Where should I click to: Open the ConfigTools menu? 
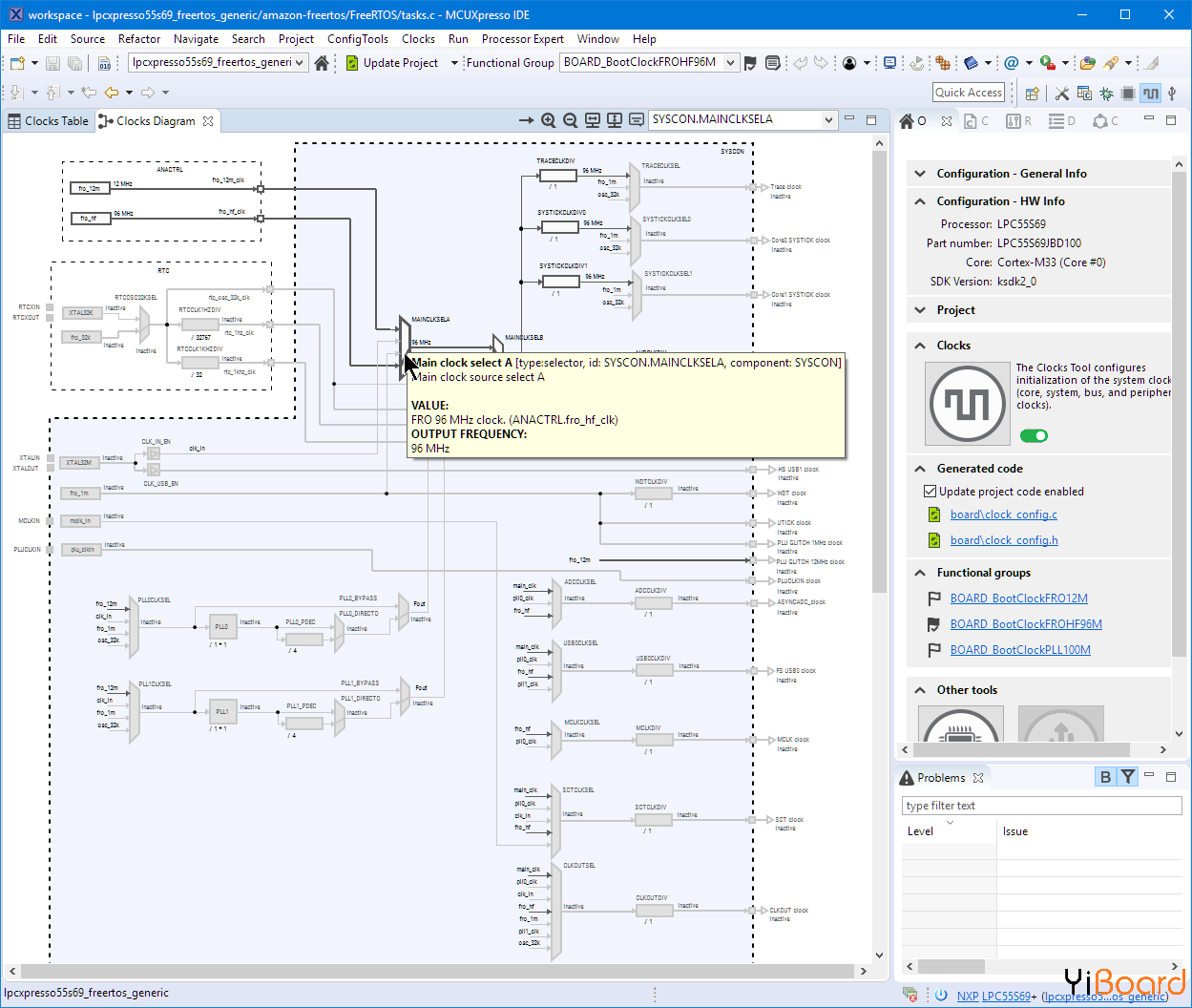pyautogui.click(x=357, y=39)
